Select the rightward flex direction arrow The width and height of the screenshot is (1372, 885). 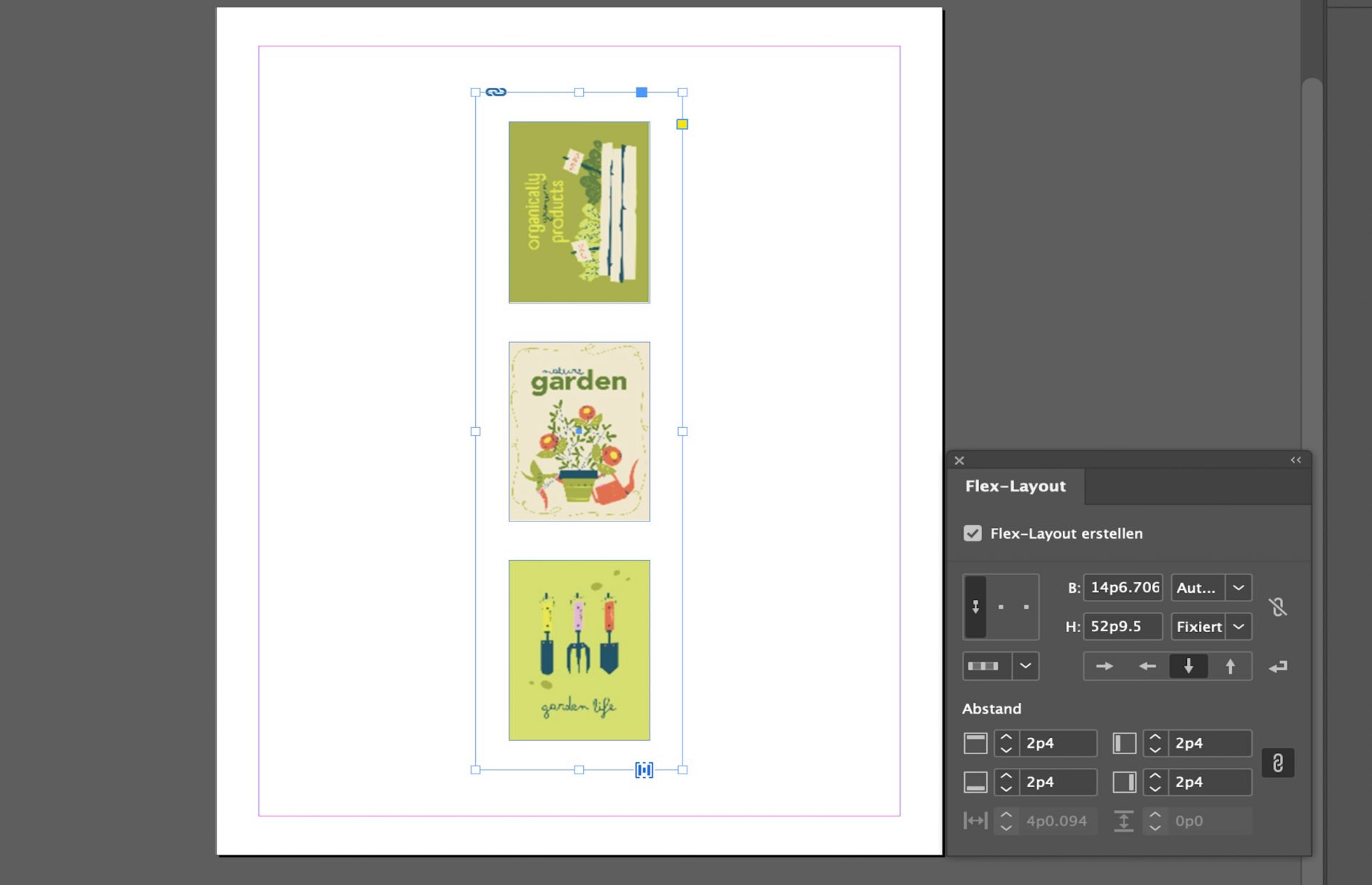click(x=1104, y=666)
